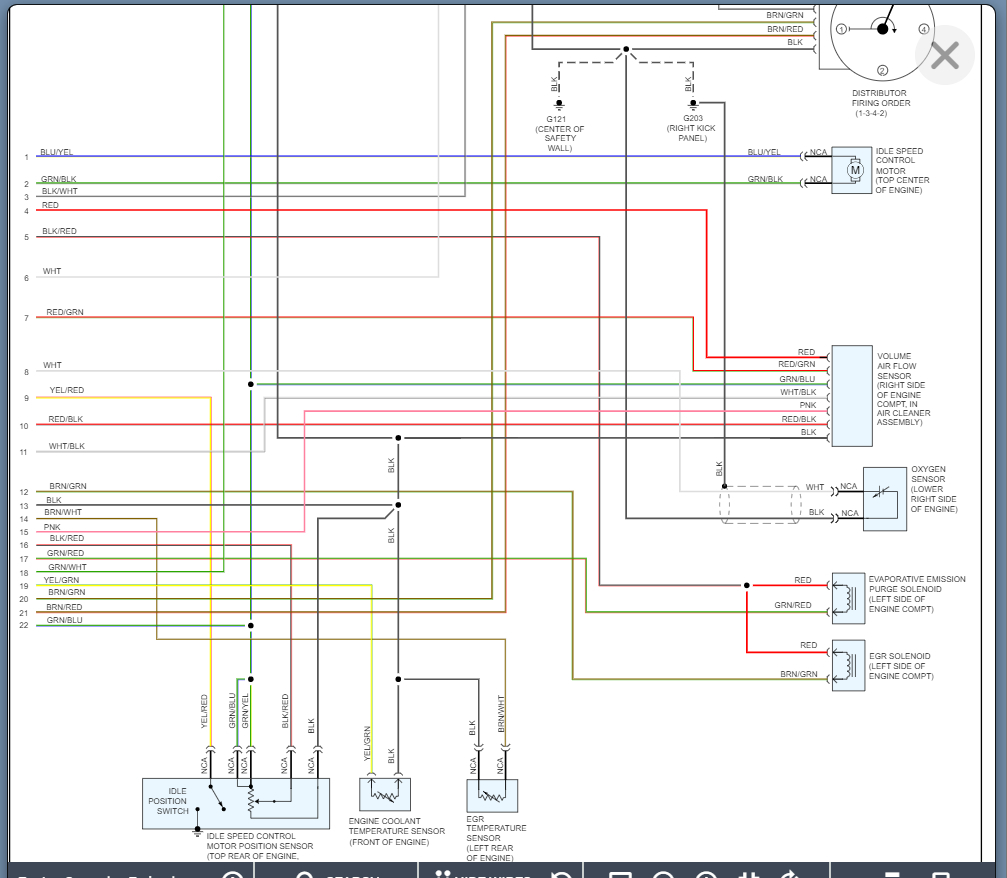Select the YEL/RED wire at pin 9
Screen dimensions: 1007x878
(x=123, y=398)
